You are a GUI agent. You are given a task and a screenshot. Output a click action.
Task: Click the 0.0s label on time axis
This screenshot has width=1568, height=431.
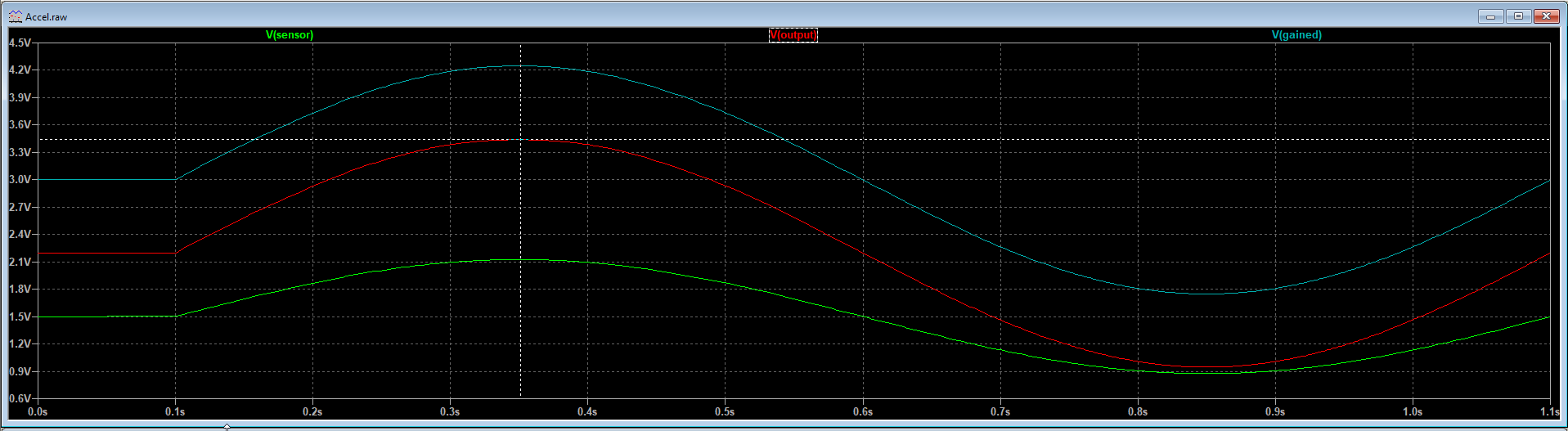38,411
